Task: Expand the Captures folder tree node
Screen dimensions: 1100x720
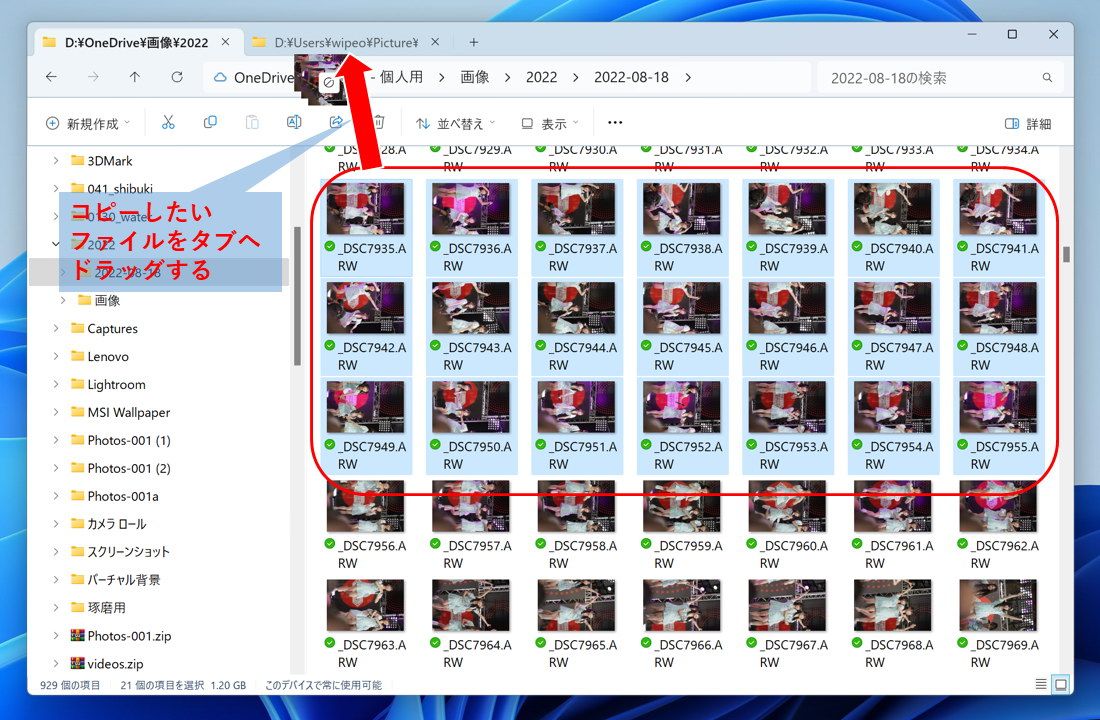Action: click(x=56, y=328)
